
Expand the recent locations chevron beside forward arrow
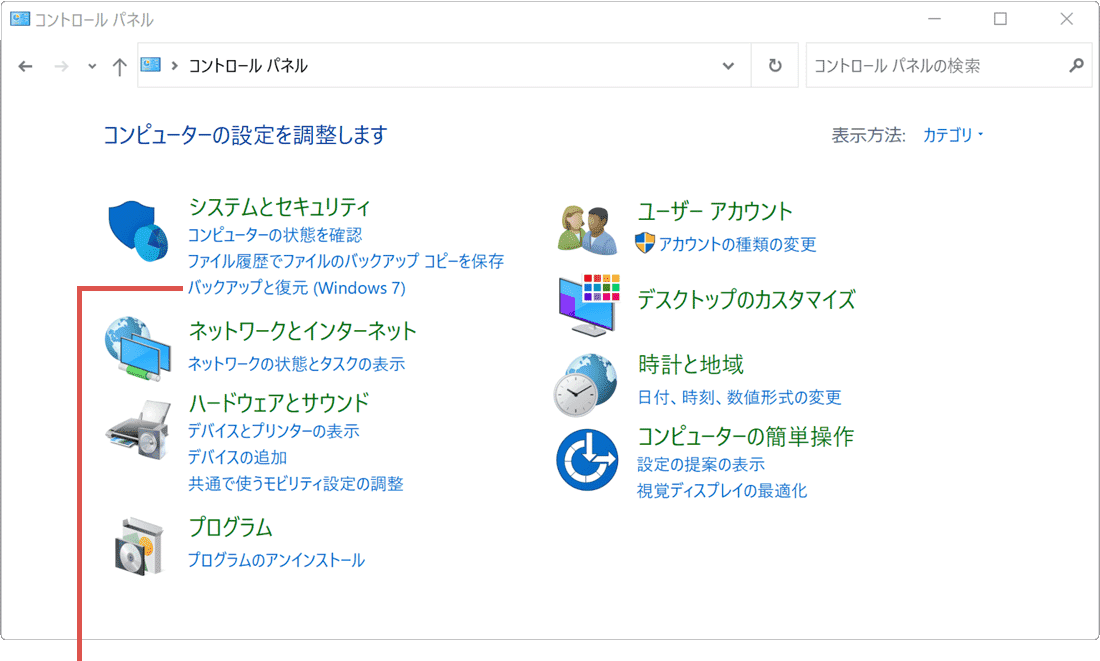(x=91, y=64)
